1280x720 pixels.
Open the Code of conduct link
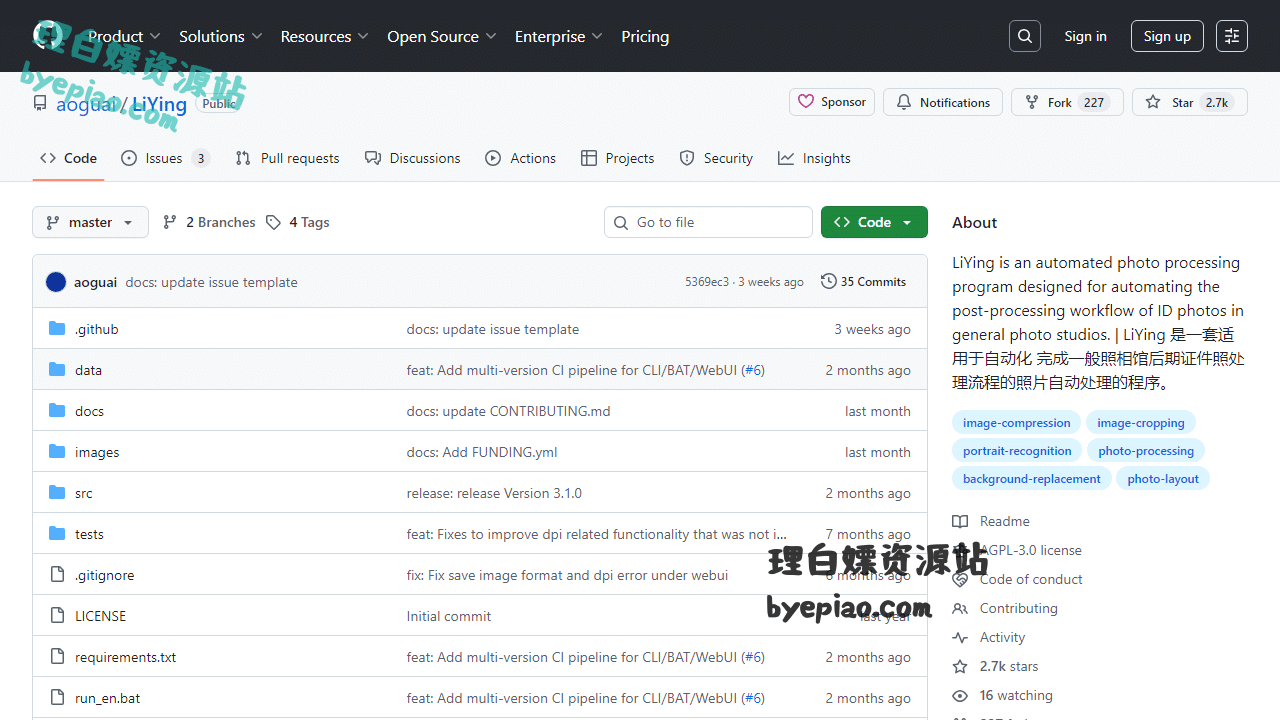pos(1018,579)
